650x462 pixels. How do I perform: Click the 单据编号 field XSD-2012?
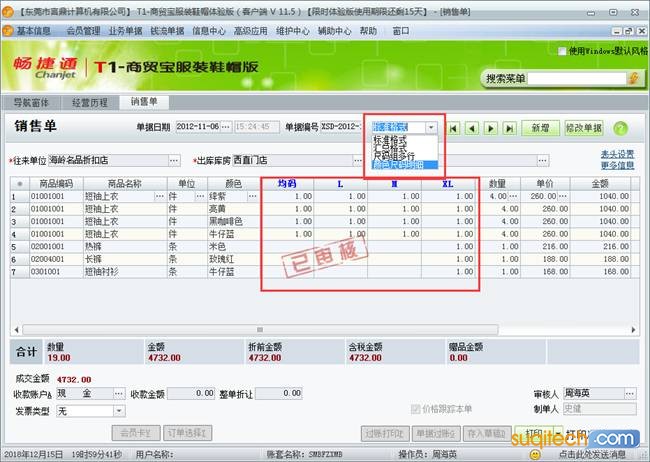pos(341,126)
